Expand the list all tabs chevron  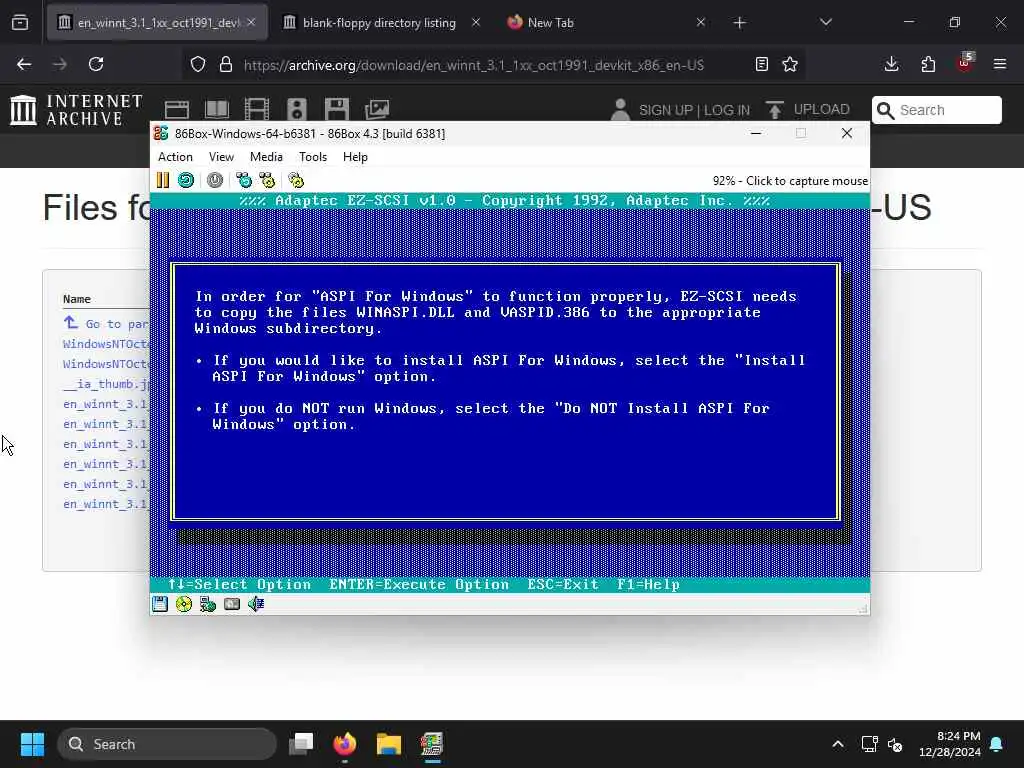825,23
